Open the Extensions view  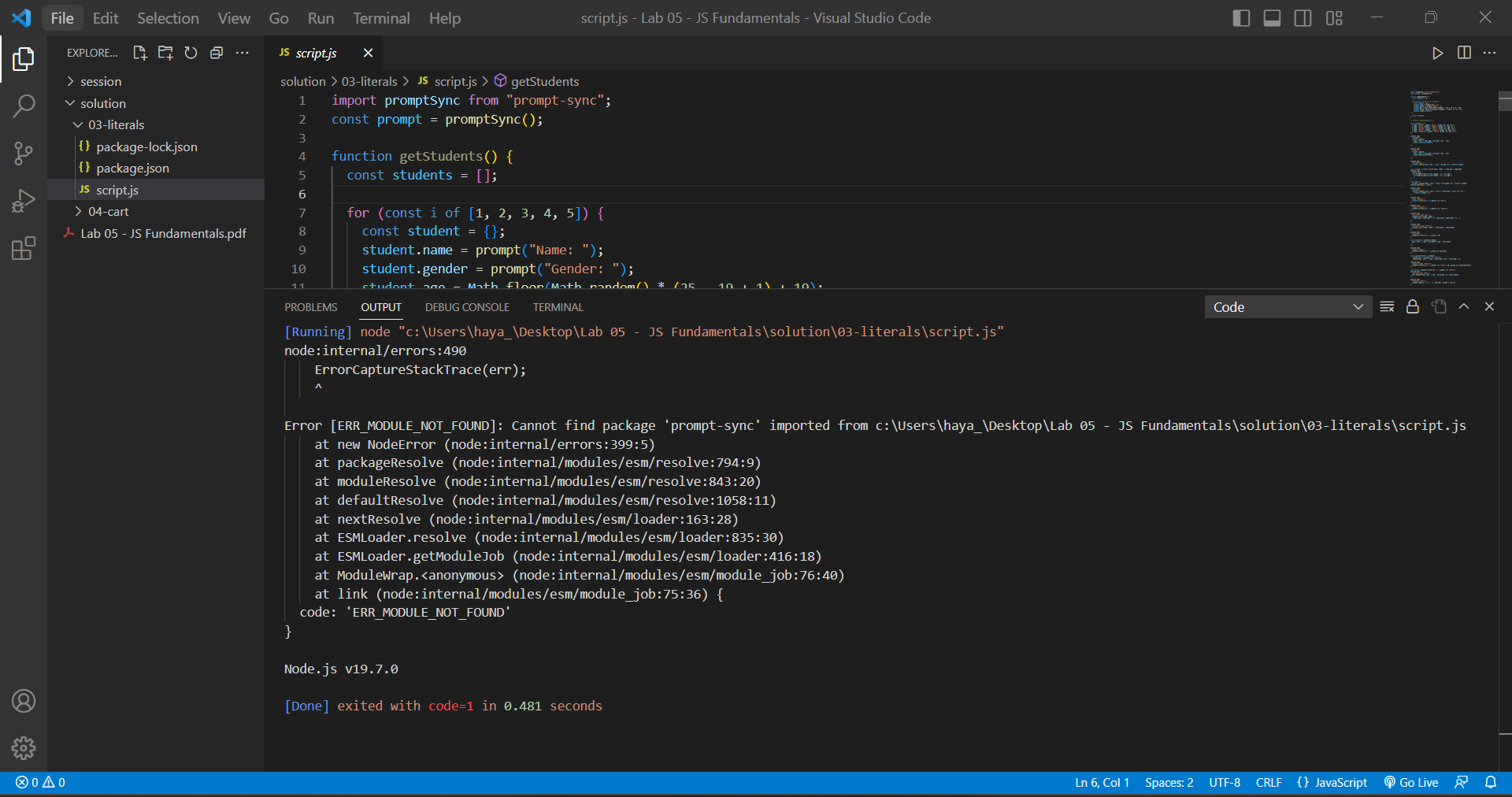24,249
